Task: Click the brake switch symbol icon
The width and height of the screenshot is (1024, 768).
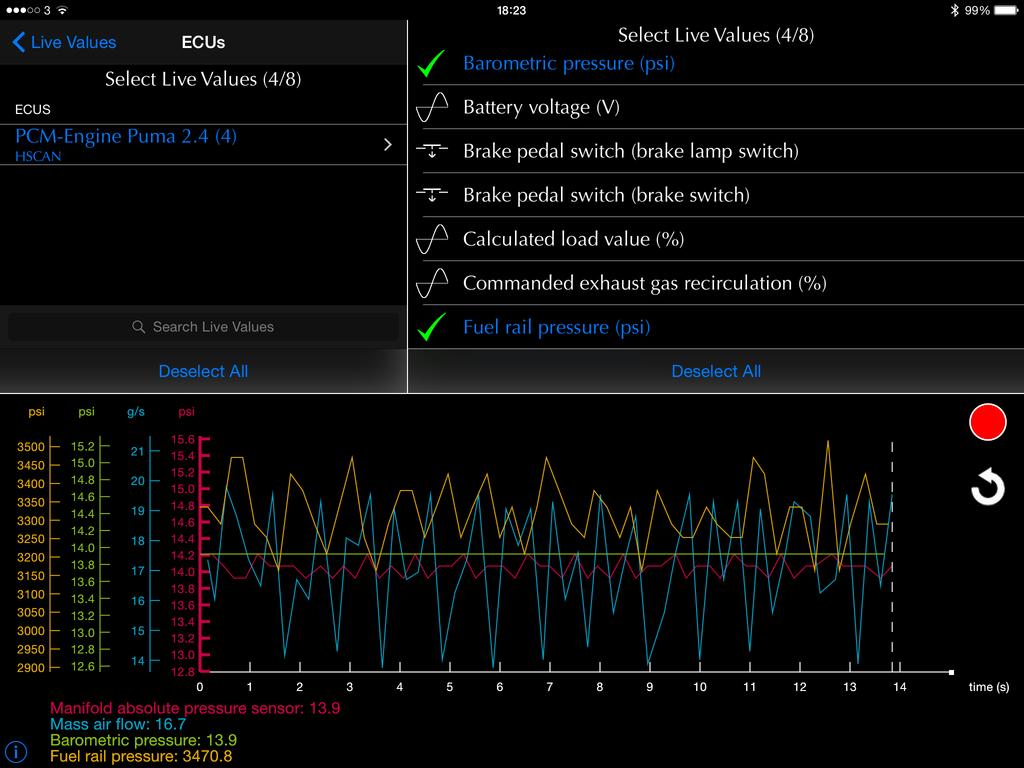Action: pos(432,195)
